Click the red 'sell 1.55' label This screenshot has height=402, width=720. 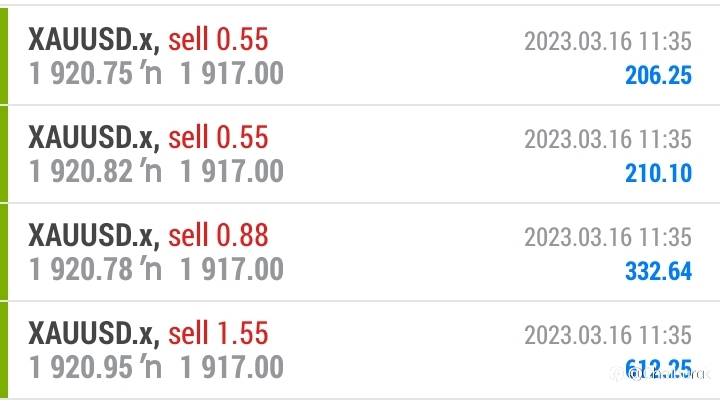pyautogui.click(x=218, y=333)
